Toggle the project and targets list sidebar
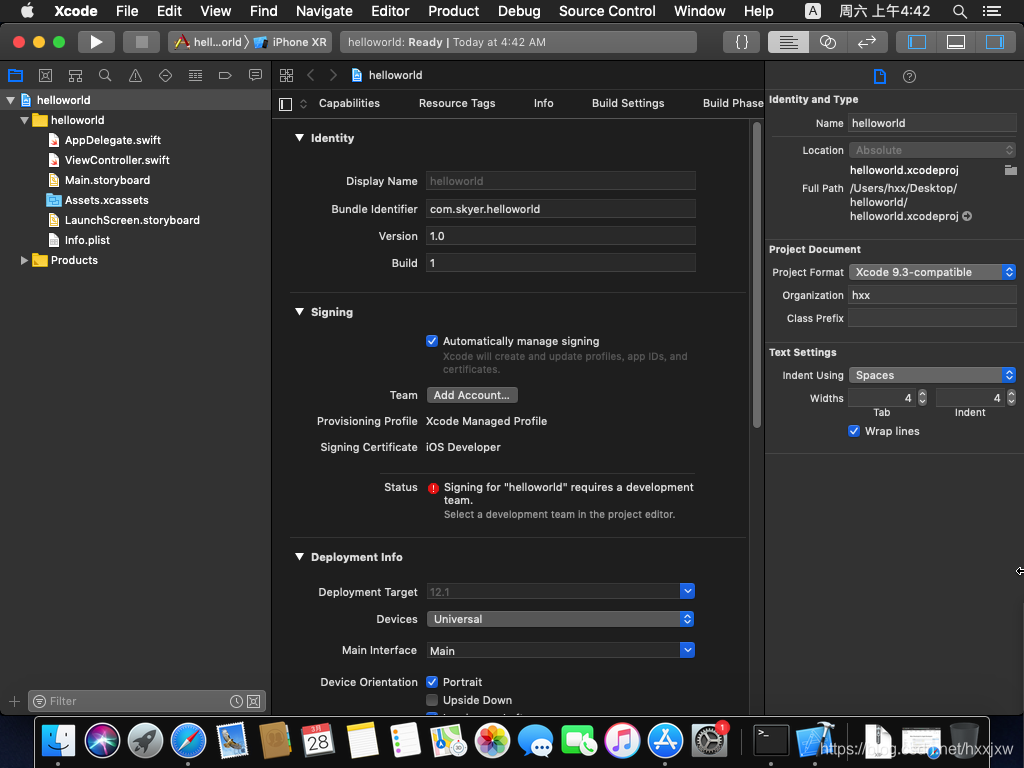This screenshot has height=768, width=1024. click(285, 104)
